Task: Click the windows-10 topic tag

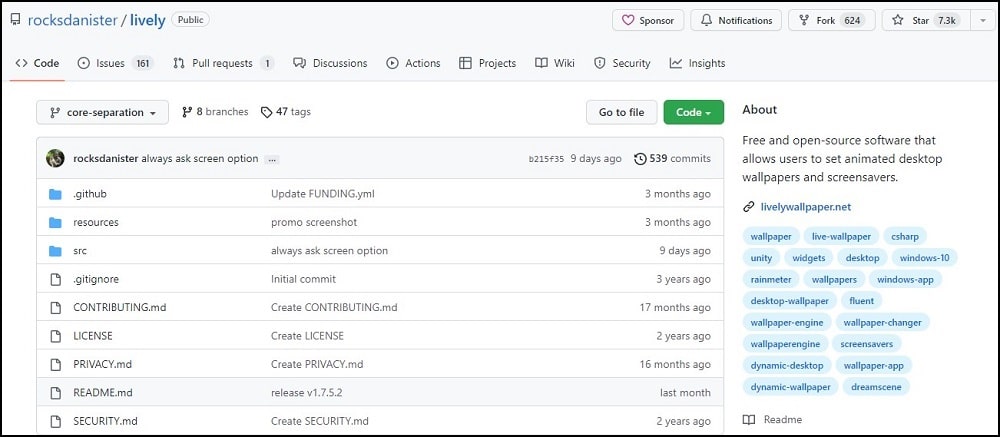Action: 924,258
